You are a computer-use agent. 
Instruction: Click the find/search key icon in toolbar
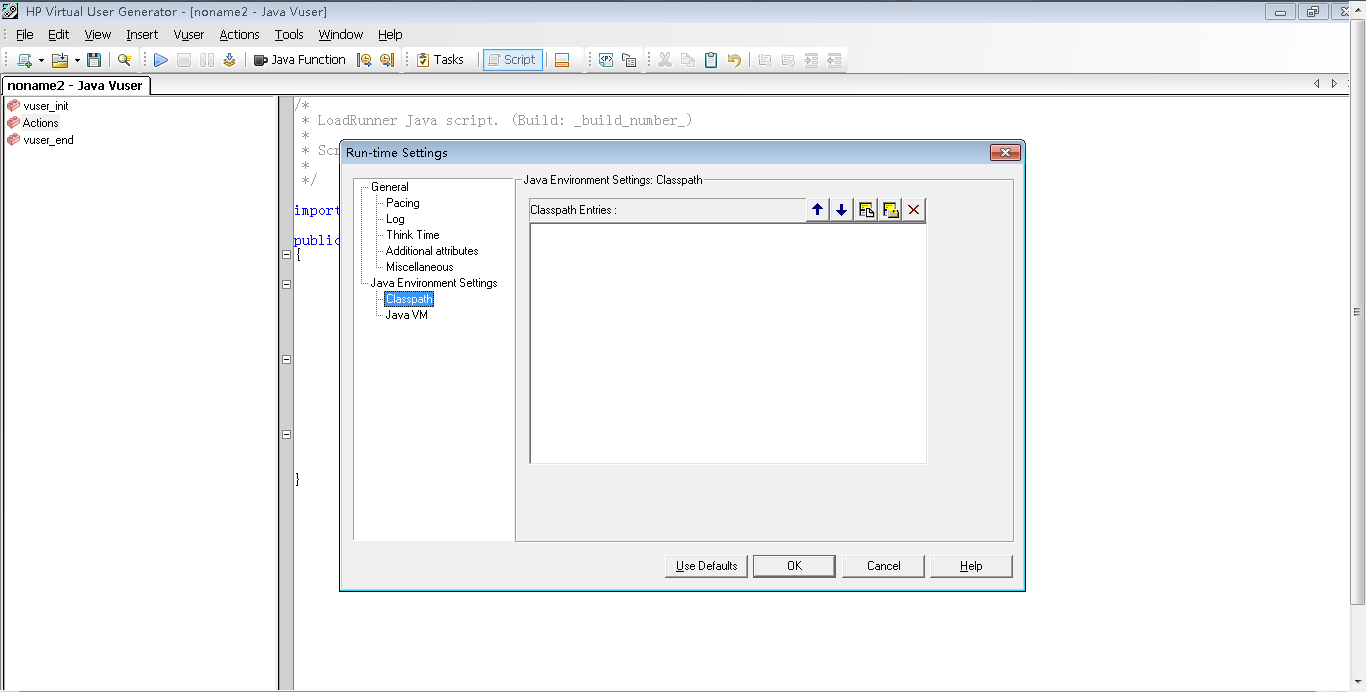pos(124,60)
